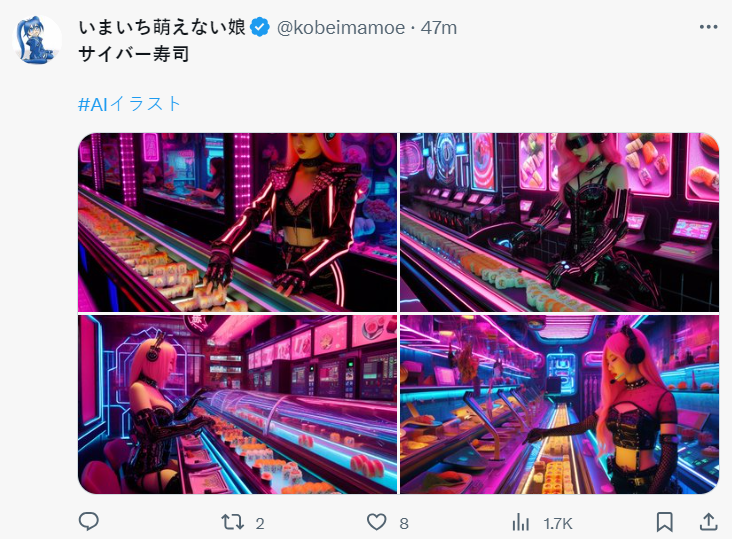Open top-left image of woman in neon jacket

tap(237, 222)
